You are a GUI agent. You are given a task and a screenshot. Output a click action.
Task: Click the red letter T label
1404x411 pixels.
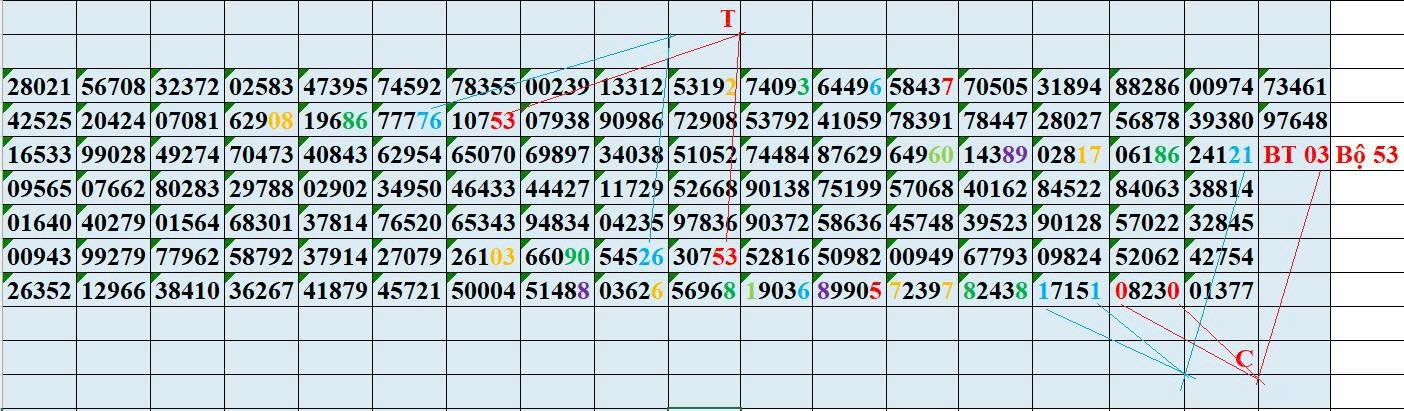pyautogui.click(x=727, y=19)
